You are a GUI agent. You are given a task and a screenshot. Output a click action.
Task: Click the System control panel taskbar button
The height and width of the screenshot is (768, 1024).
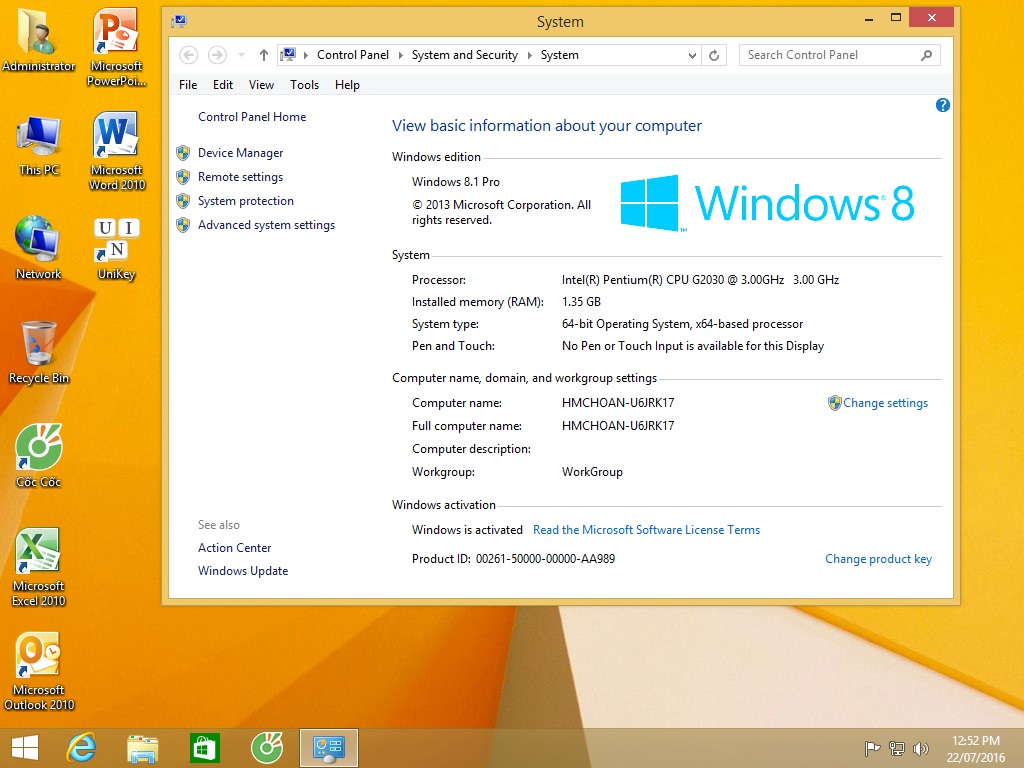328,748
